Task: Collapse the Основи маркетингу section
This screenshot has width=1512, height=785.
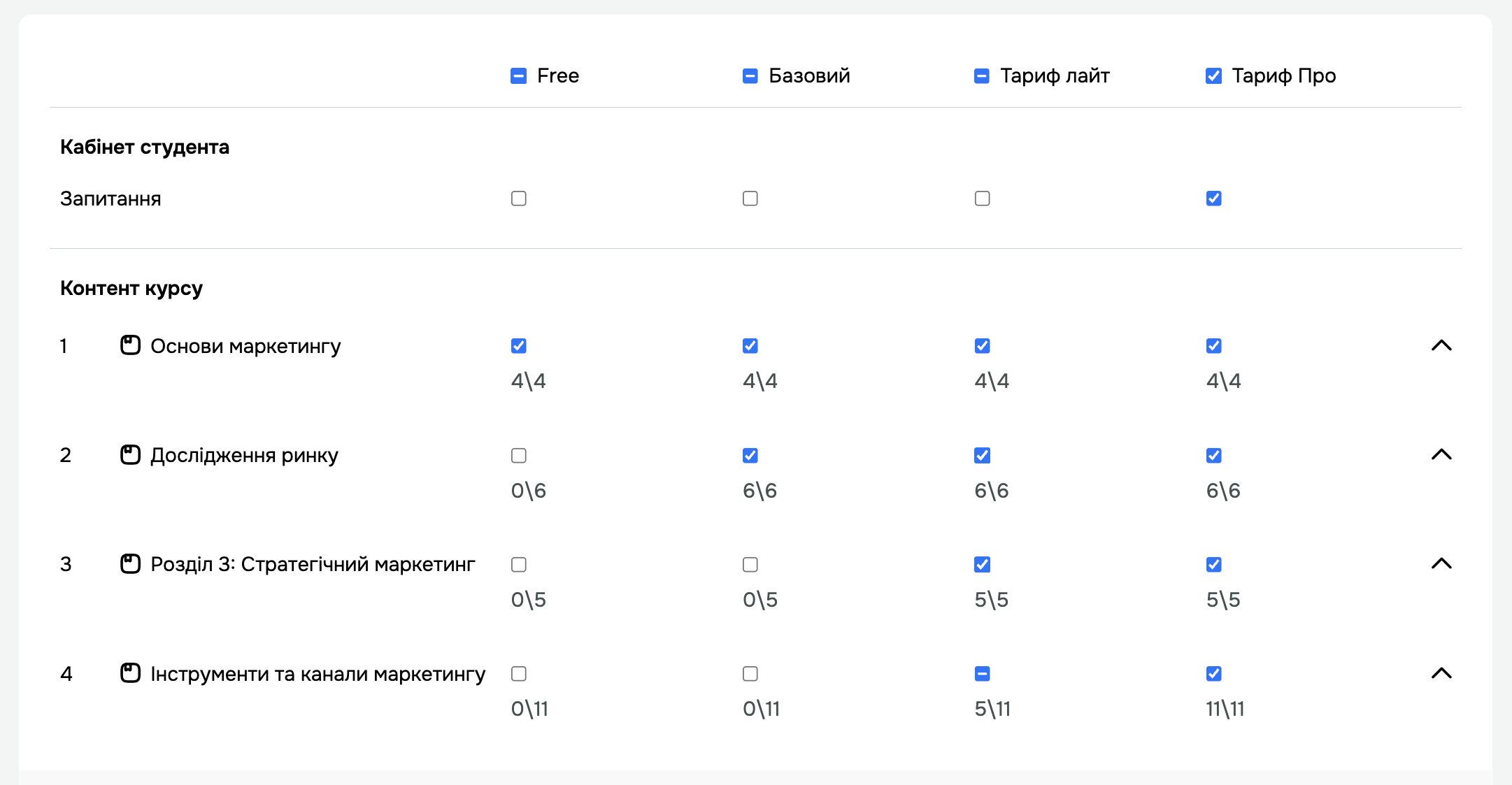Action: click(1441, 345)
